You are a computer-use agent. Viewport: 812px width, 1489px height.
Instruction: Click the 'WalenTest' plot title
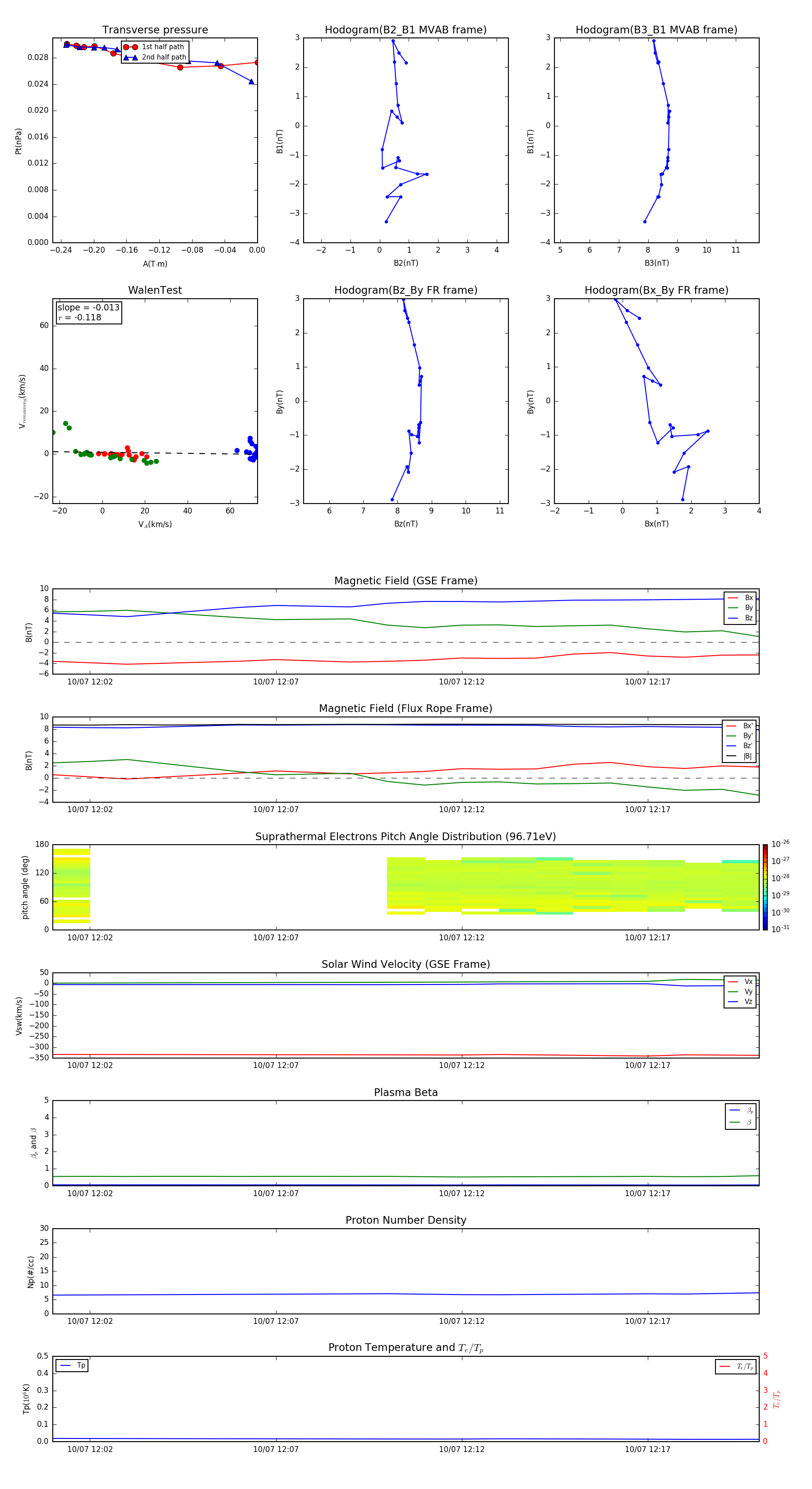[x=155, y=290]
